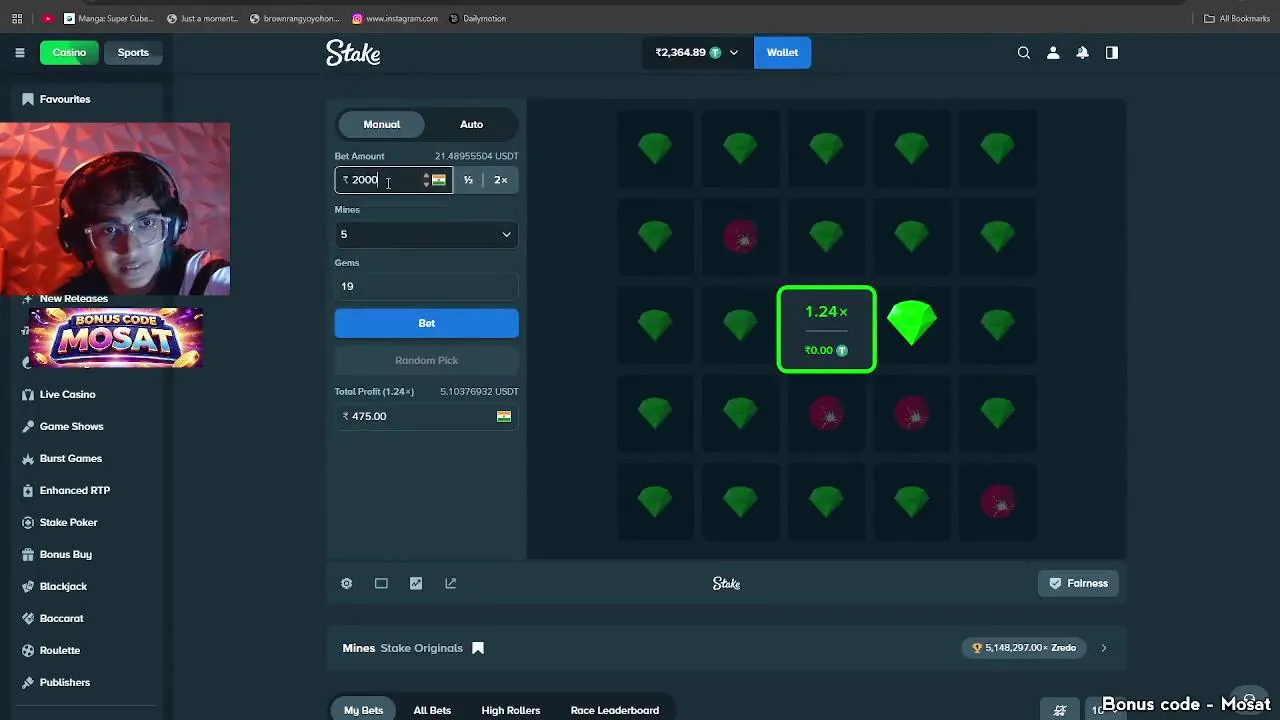Click the 5.10376932 USDT profit text
This screenshot has height=720, width=1280.
click(x=479, y=391)
